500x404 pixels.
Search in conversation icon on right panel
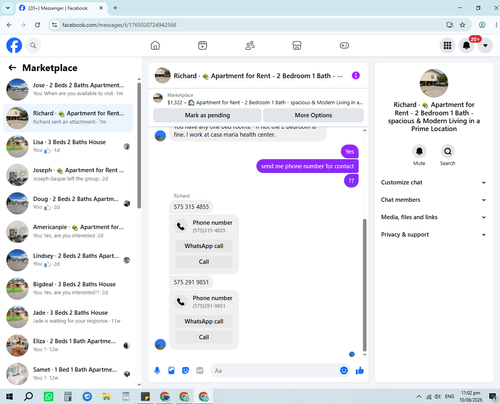448,151
